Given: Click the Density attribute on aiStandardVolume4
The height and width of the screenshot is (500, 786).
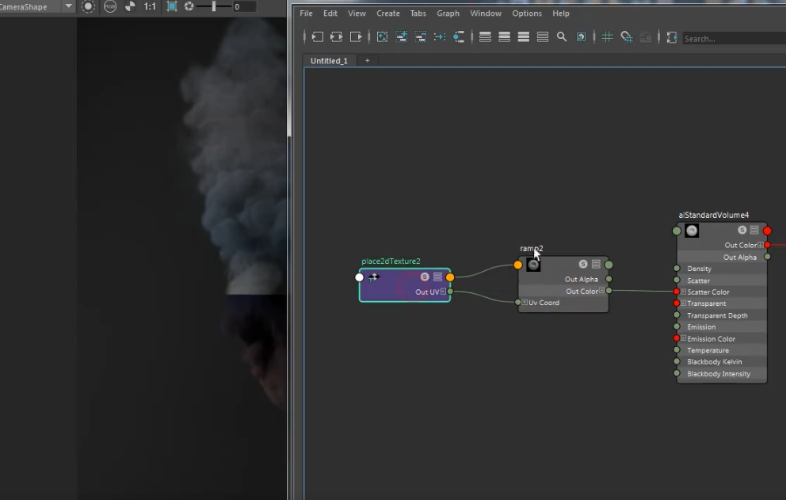Looking at the screenshot, I should (x=699, y=269).
